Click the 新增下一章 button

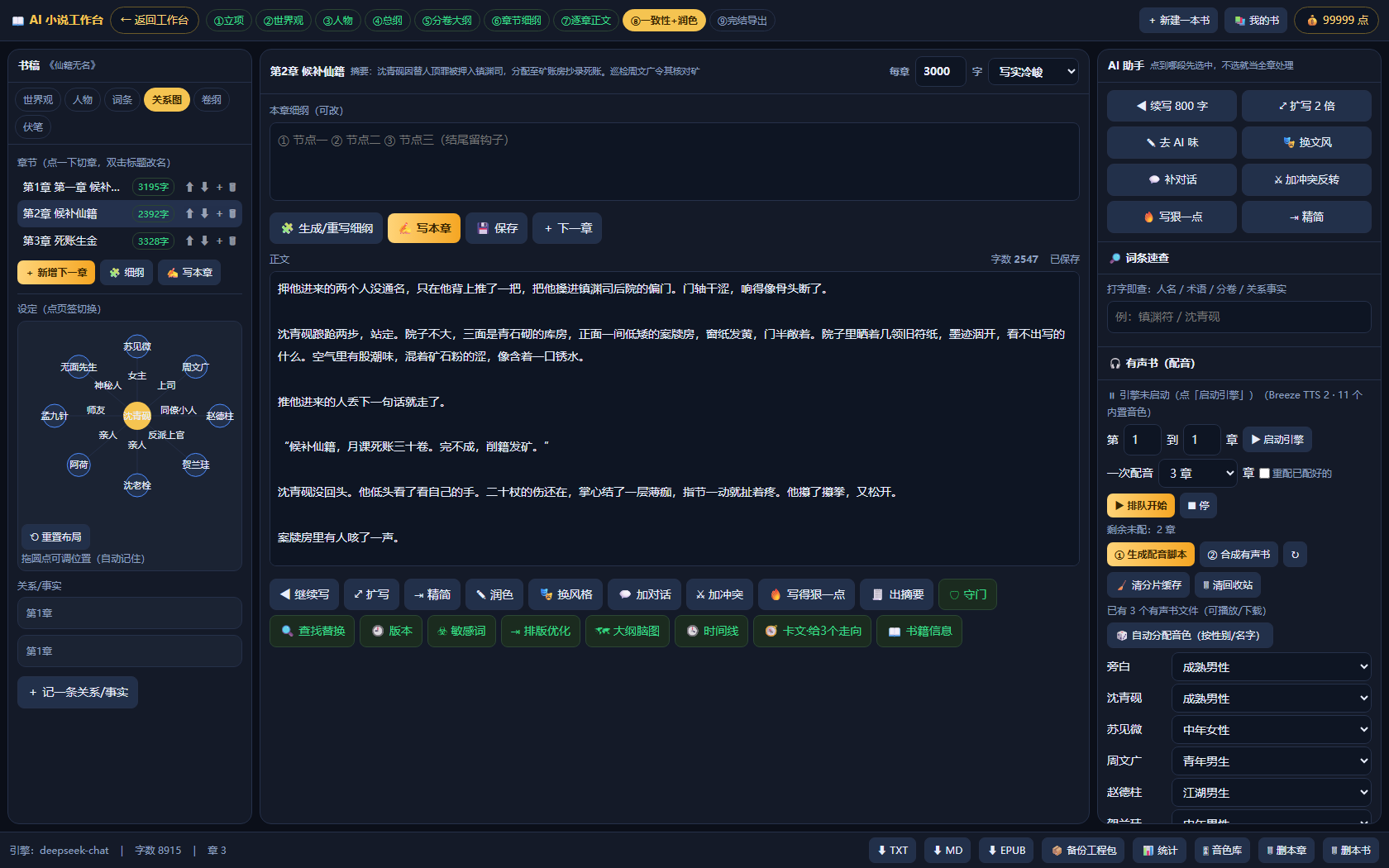pyautogui.click(x=56, y=273)
